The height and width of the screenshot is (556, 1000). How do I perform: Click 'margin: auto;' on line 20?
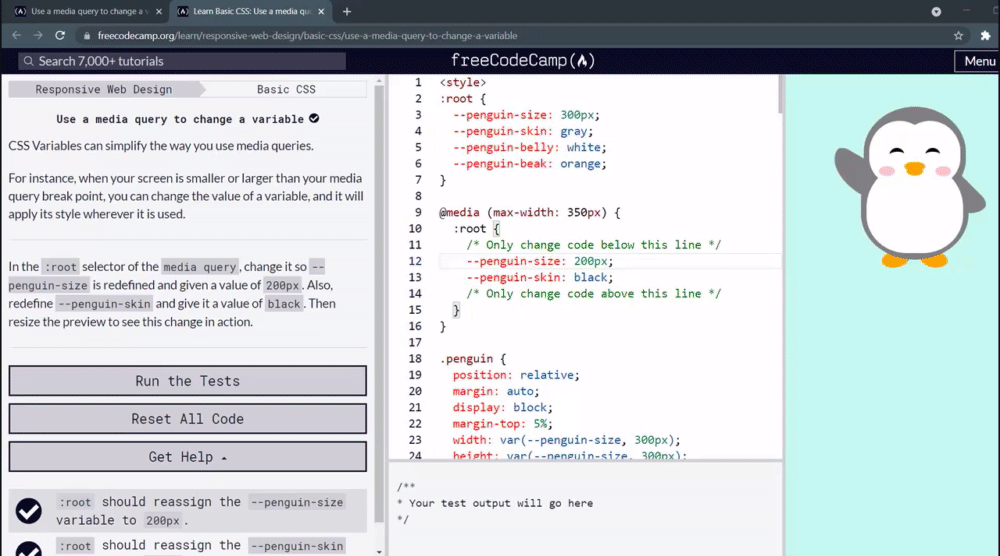[x=496, y=391]
